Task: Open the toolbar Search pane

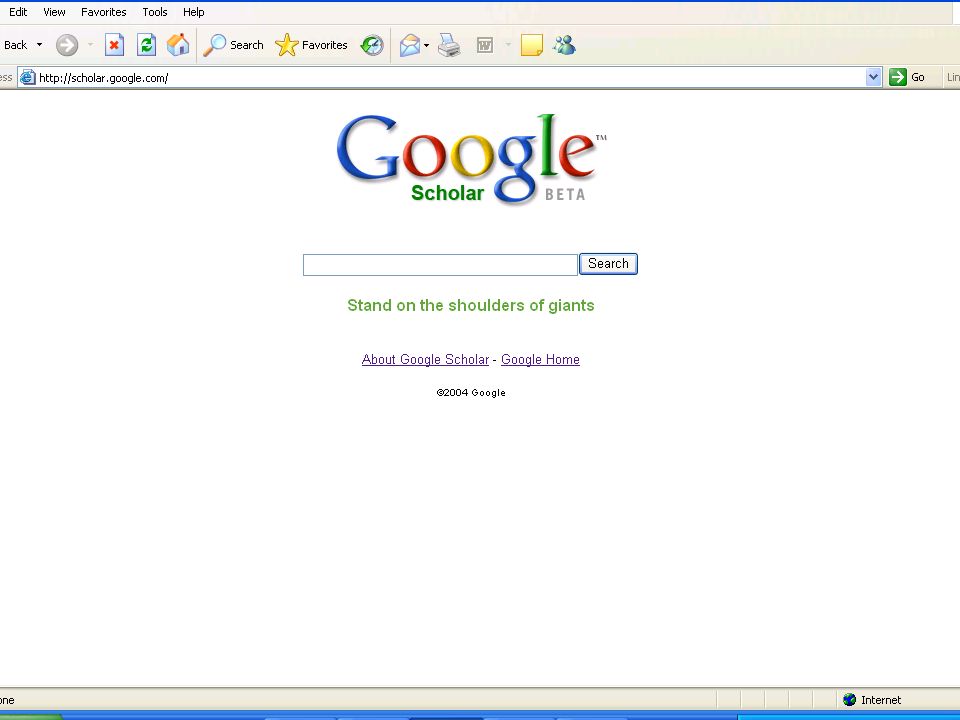Action: point(233,45)
